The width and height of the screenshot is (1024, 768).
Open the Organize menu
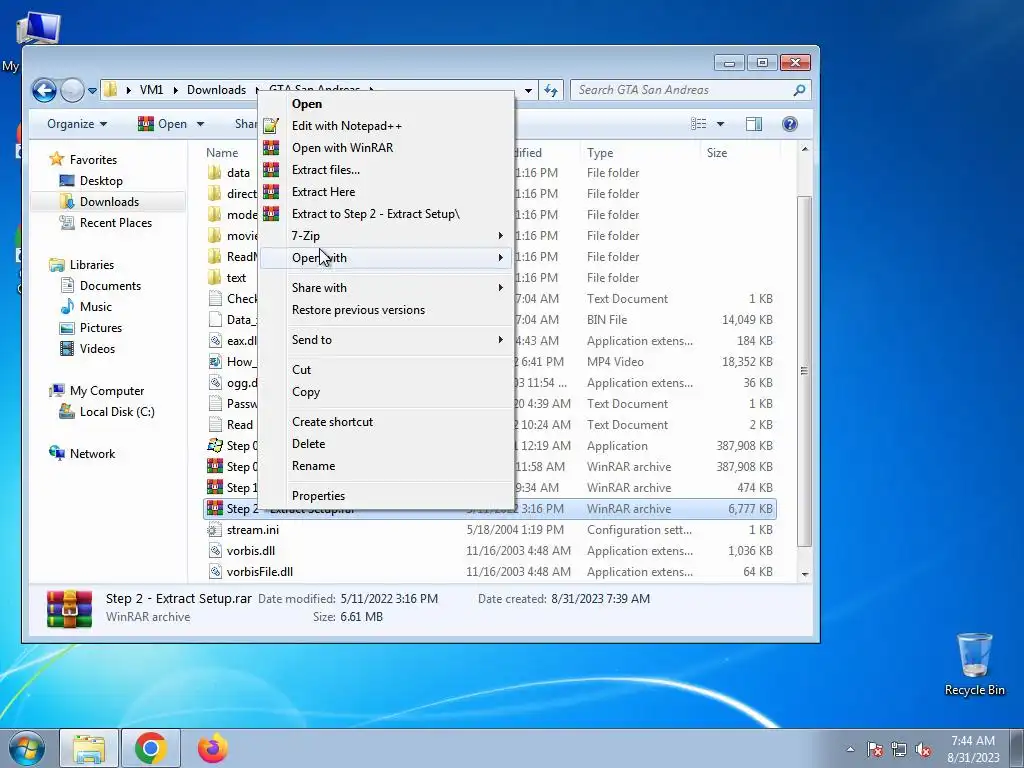tap(76, 124)
